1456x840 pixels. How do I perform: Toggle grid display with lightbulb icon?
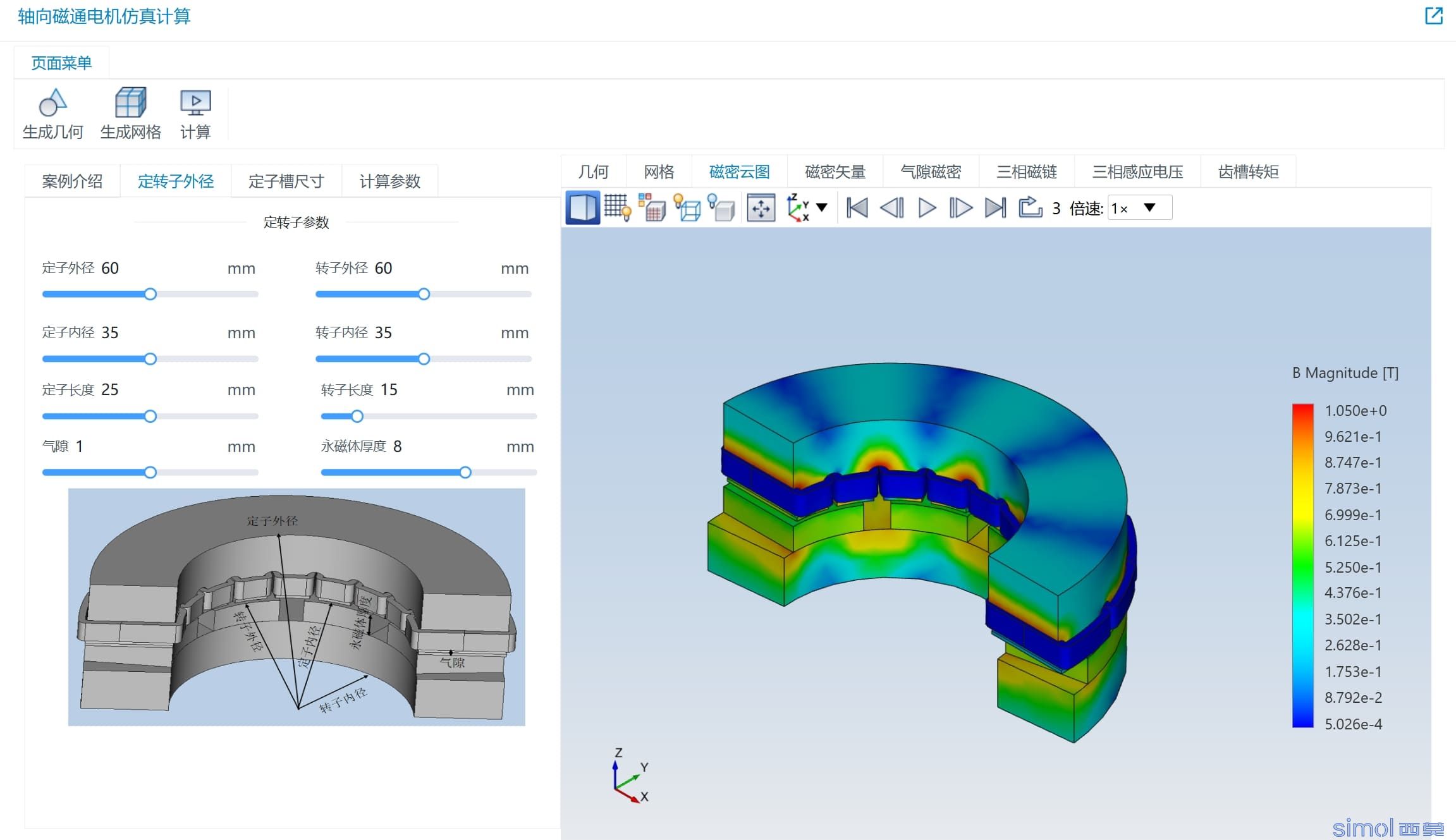(617, 208)
